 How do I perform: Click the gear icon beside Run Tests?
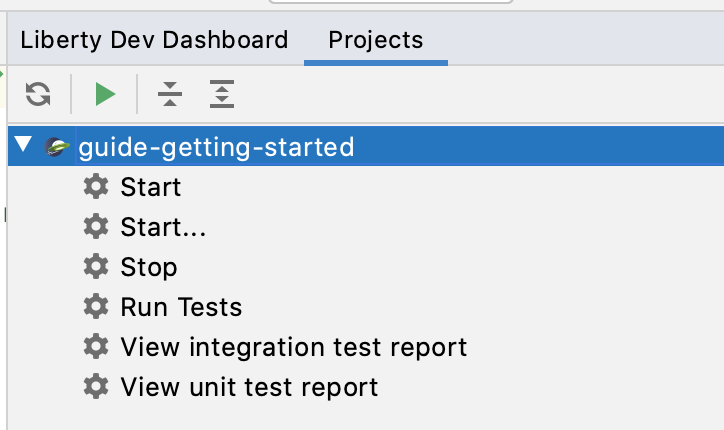96,306
